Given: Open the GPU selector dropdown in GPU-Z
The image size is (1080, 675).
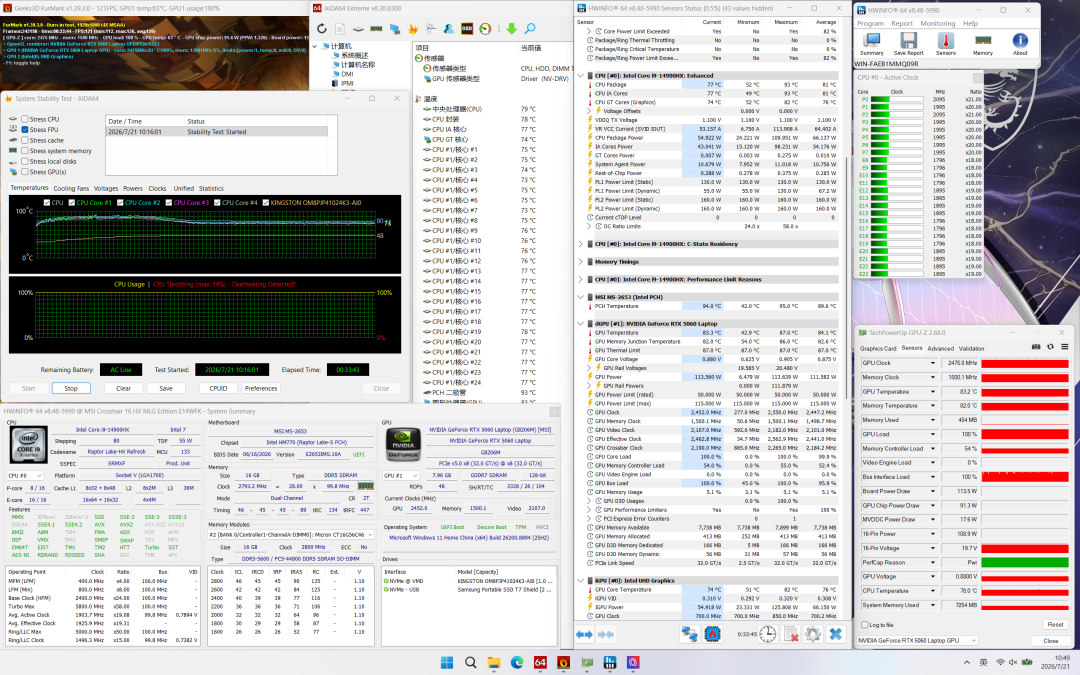Looking at the screenshot, I should pyautogui.click(x=917, y=641).
